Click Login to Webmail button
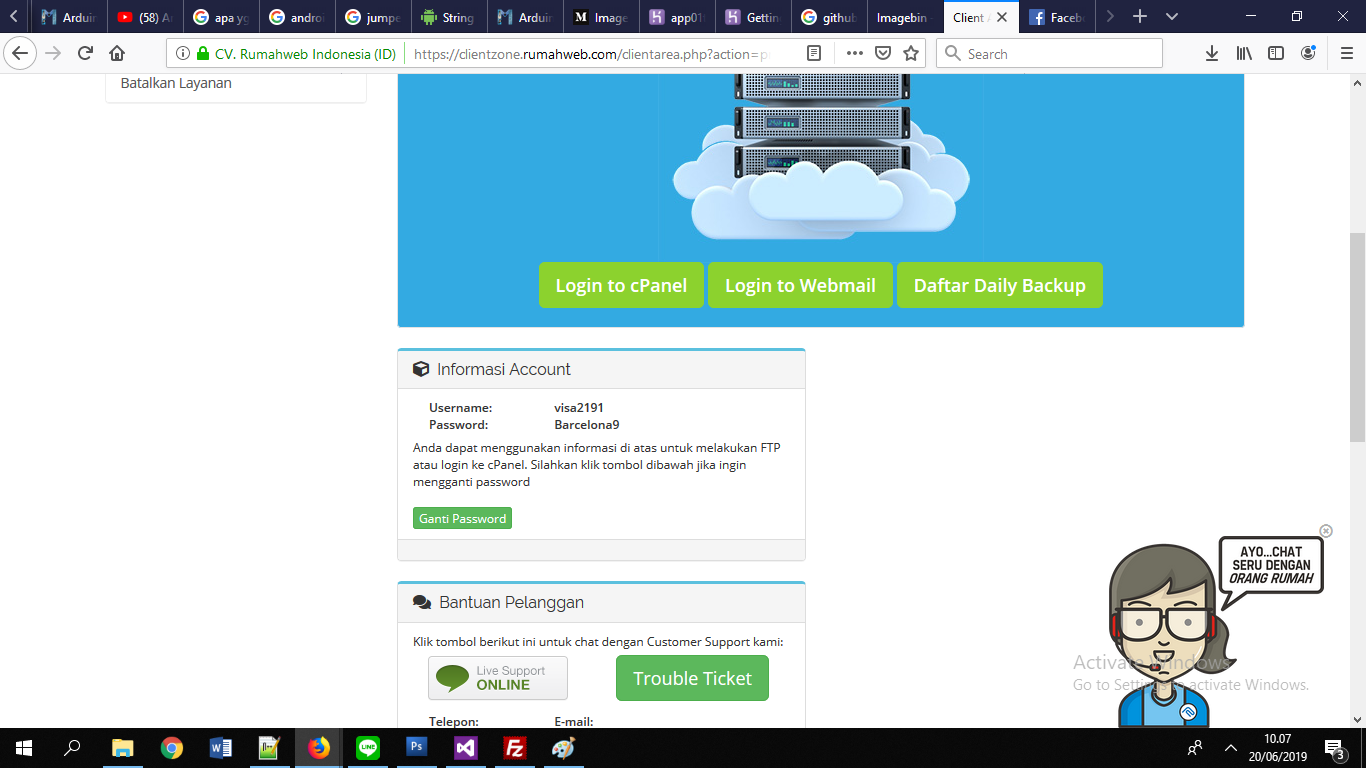Viewport: 1366px width, 768px height. [x=800, y=285]
